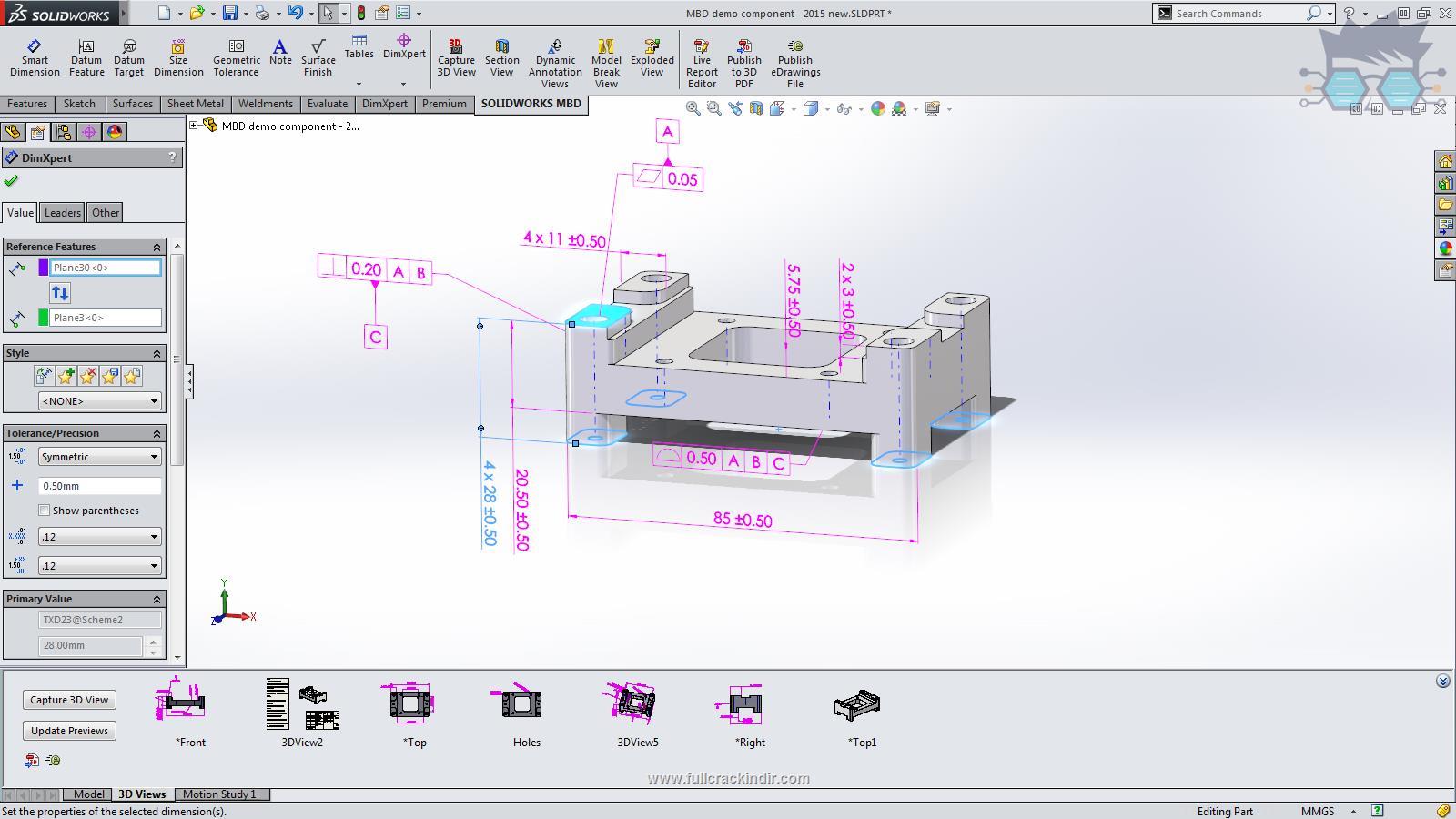1456x819 pixels.
Task: Collapse the Tolerance/Precision section
Action: pyautogui.click(x=157, y=433)
